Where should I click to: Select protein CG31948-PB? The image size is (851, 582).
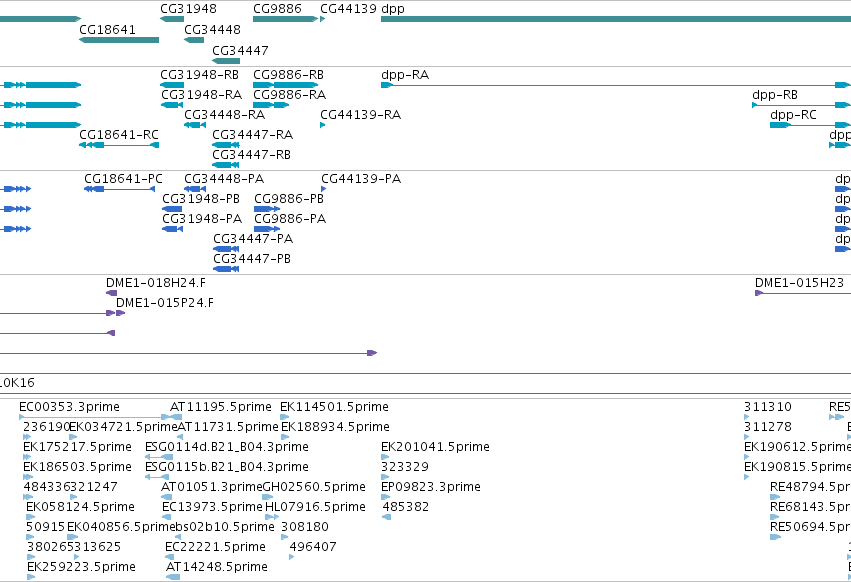[201, 199]
